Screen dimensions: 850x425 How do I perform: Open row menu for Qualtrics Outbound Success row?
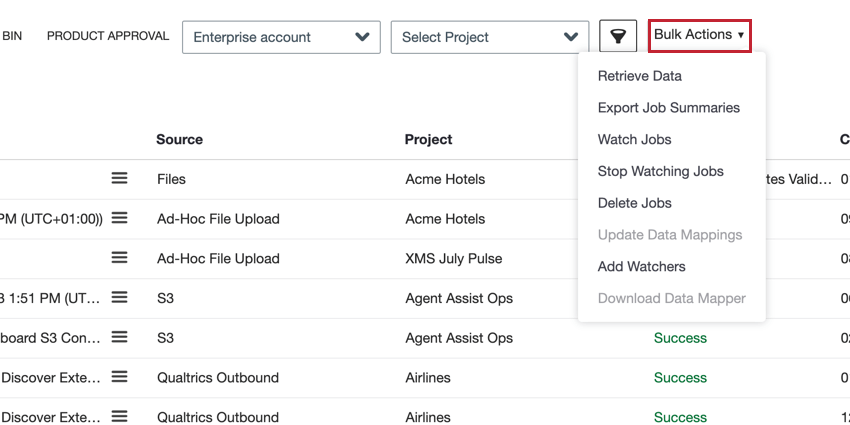tap(119, 377)
